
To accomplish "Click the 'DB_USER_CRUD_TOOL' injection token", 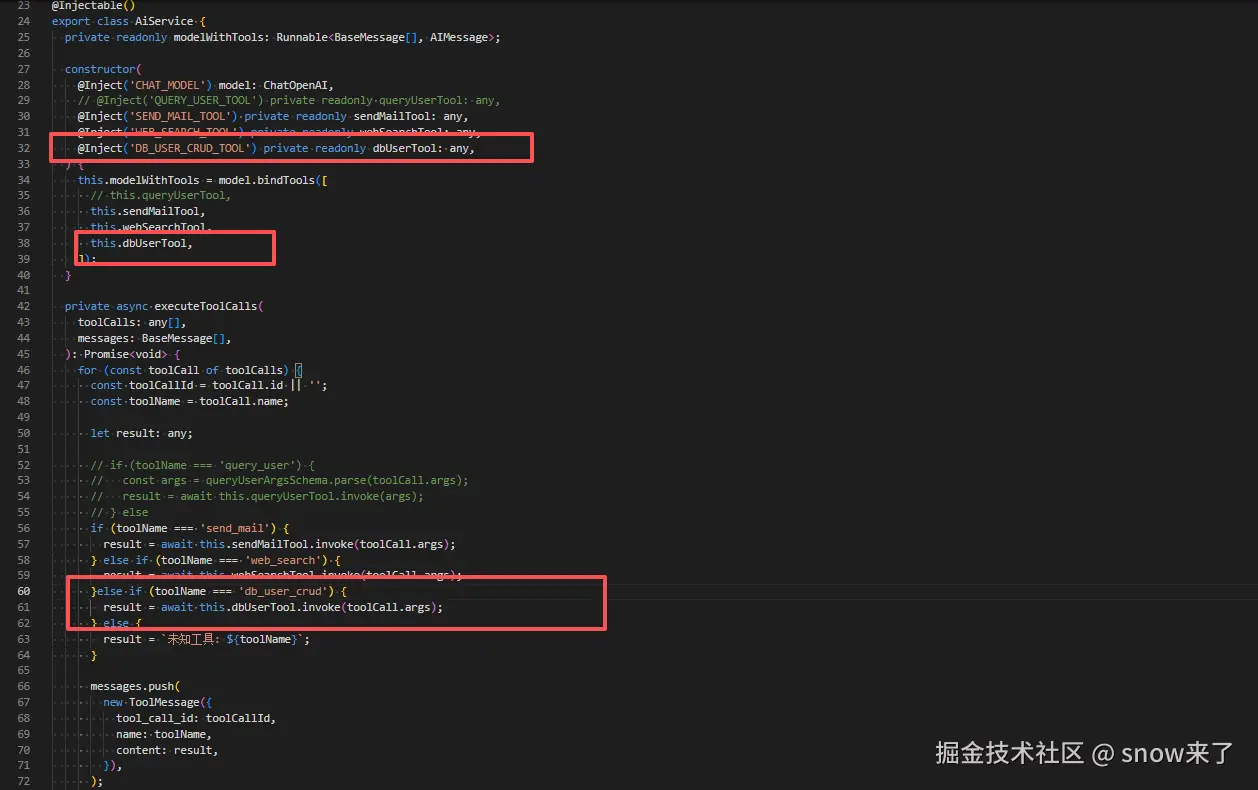I will point(192,148).
